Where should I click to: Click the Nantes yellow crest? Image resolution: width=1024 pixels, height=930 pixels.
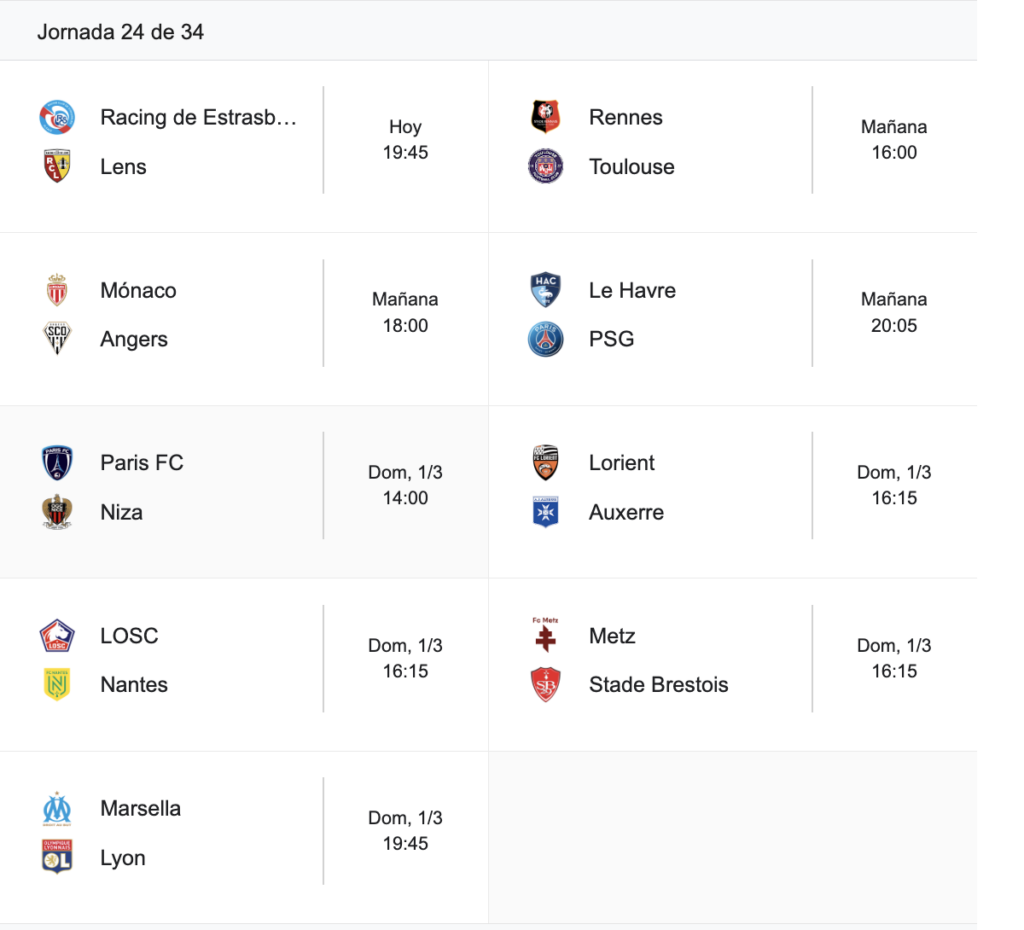tap(57, 685)
